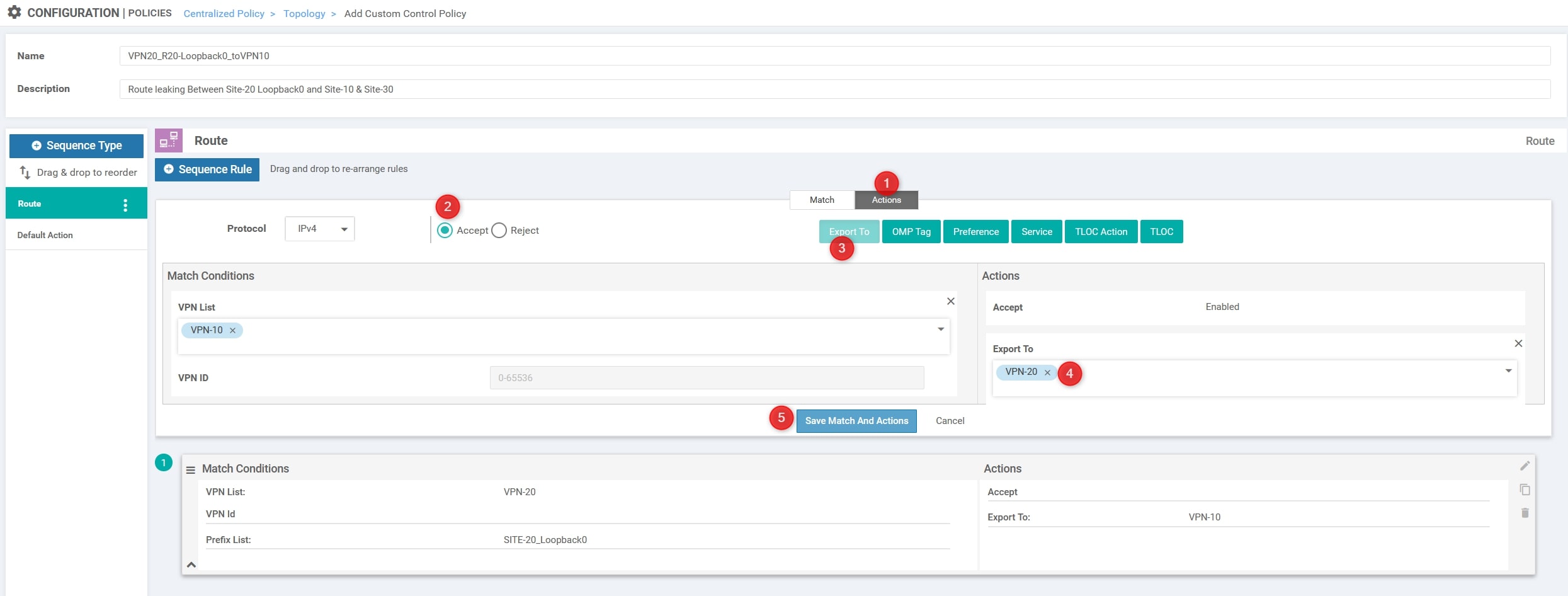Open the Centralized Policy breadcrumb link

click(x=224, y=13)
